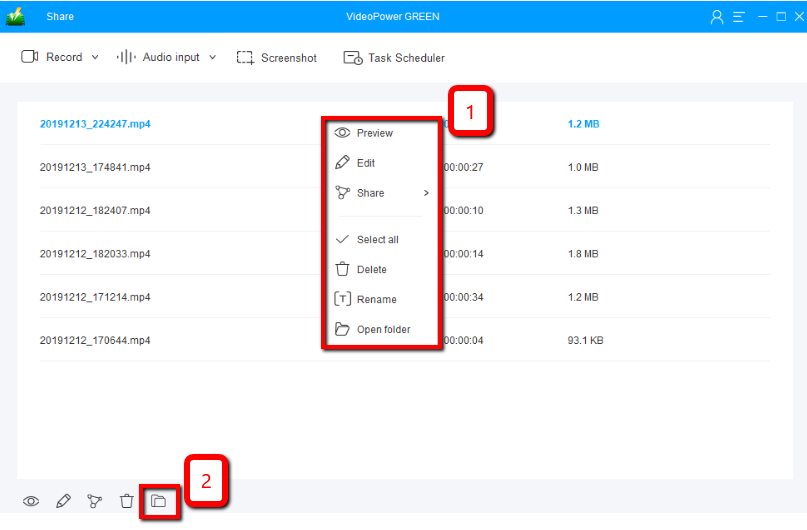Expand the Audio input dropdown arrow
The image size is (807, 530).
tap(212, 58)
